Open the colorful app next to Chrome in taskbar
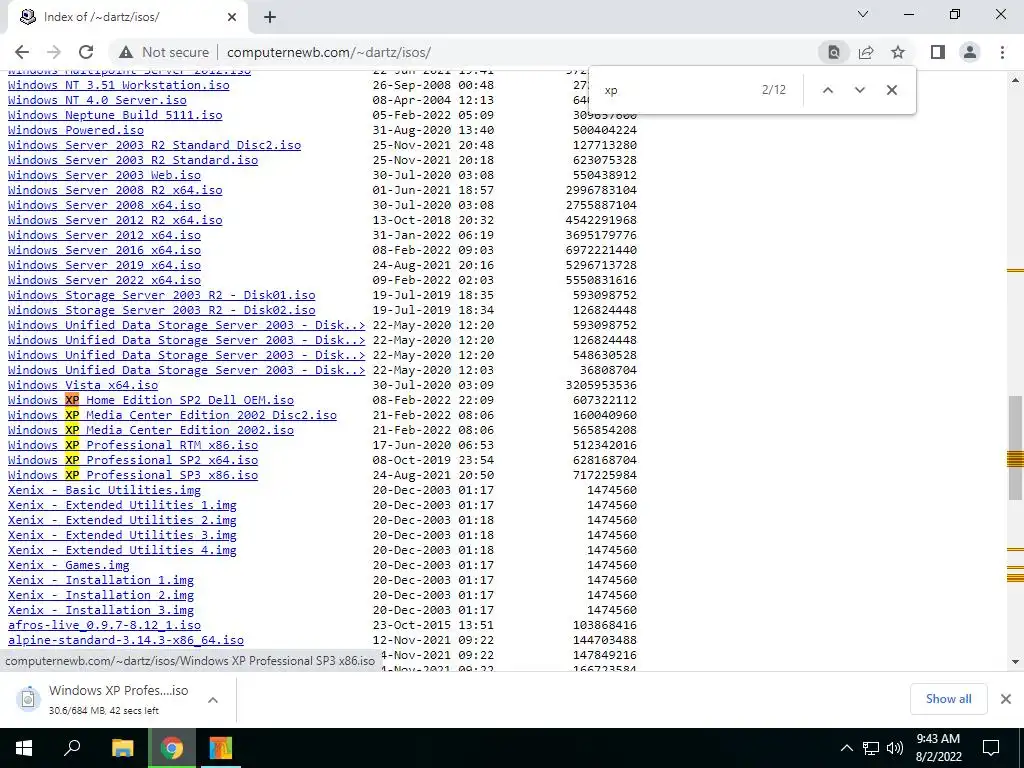1024x768 pixels. 221,748
